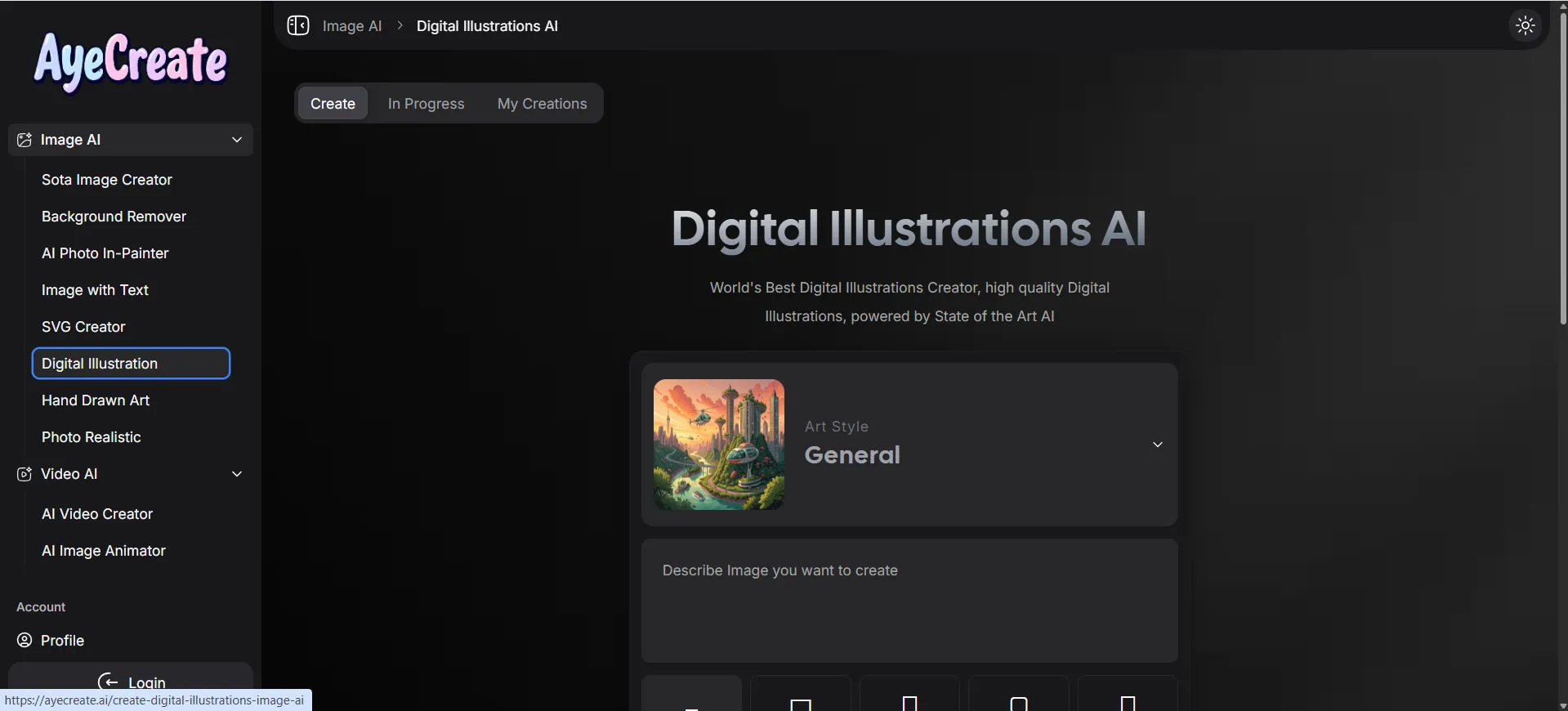Select the Create tab
This screenshot has width=1568, height=711.
point(333,104)
